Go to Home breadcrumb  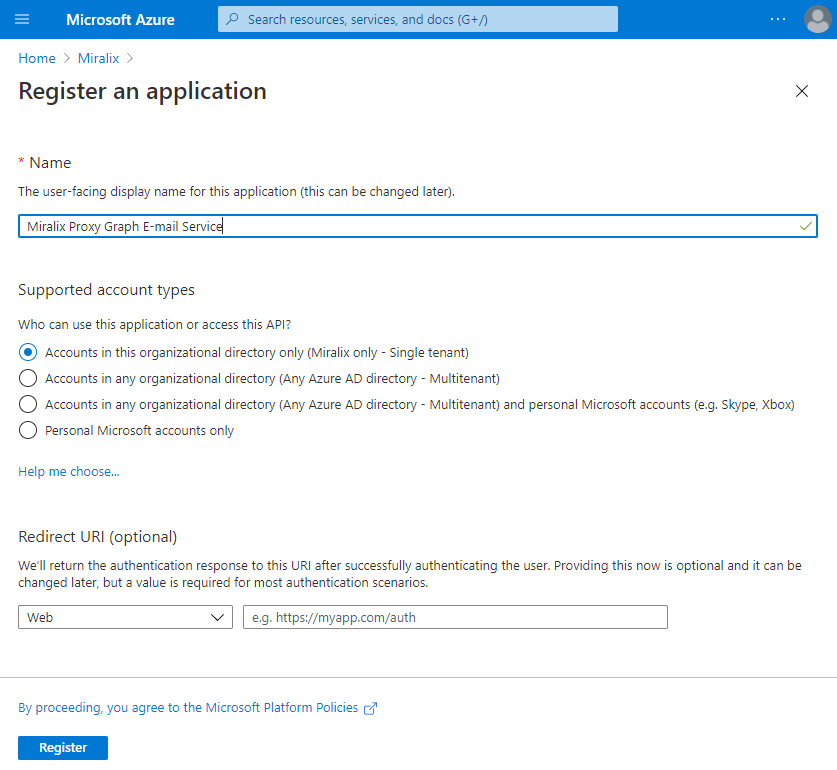tap(37, 58)
